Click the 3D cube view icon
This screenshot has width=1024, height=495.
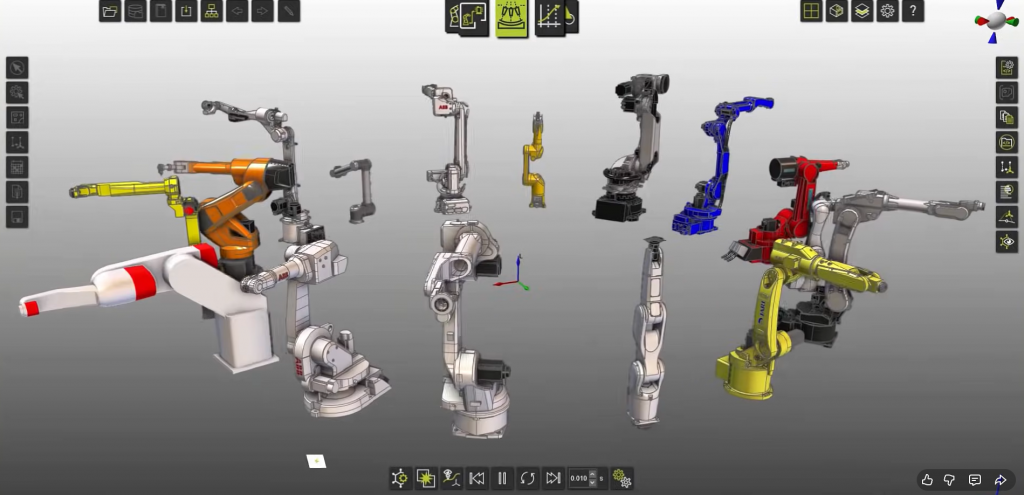836,11
